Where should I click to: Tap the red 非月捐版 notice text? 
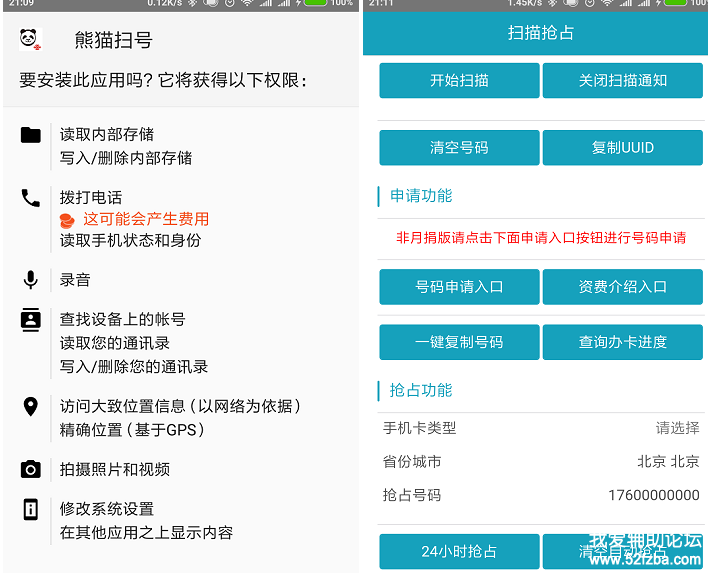tap(541, 238)
